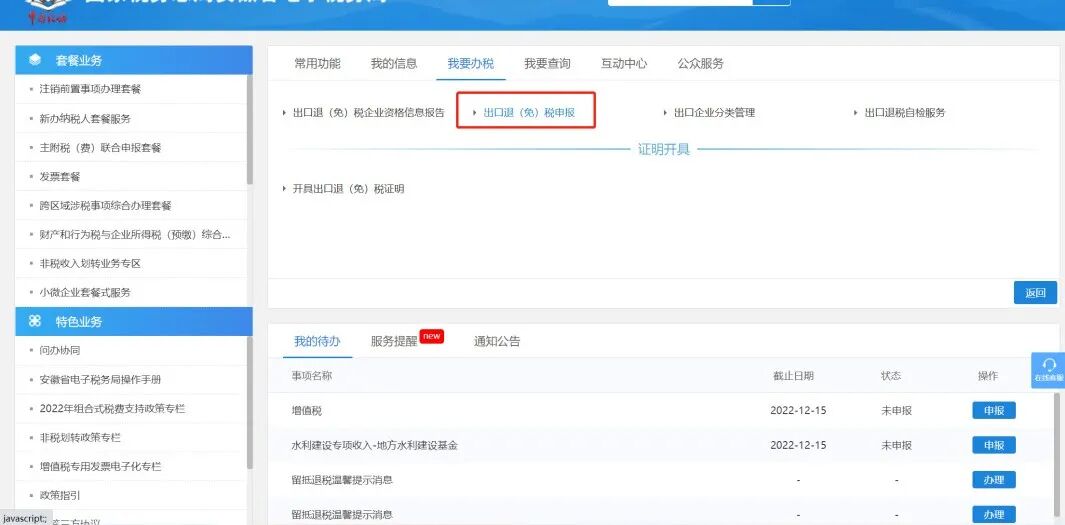1065x525 pixels.
Task: Click 申报 button for 水利建设专项收入 row
Action: 994,446
